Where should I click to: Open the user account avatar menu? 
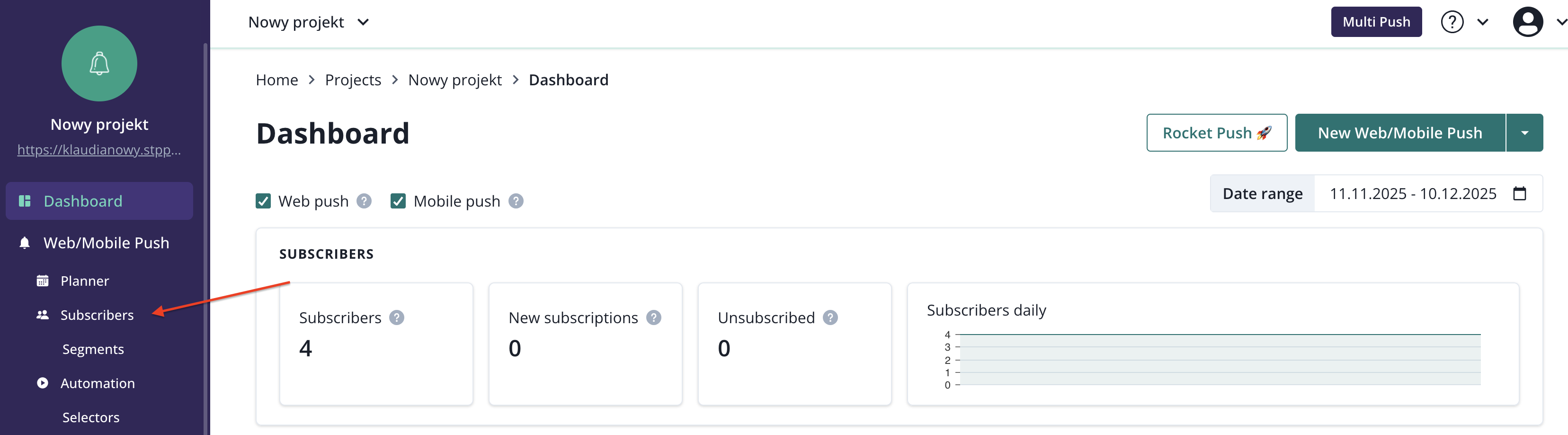(x=1528, y=22)
